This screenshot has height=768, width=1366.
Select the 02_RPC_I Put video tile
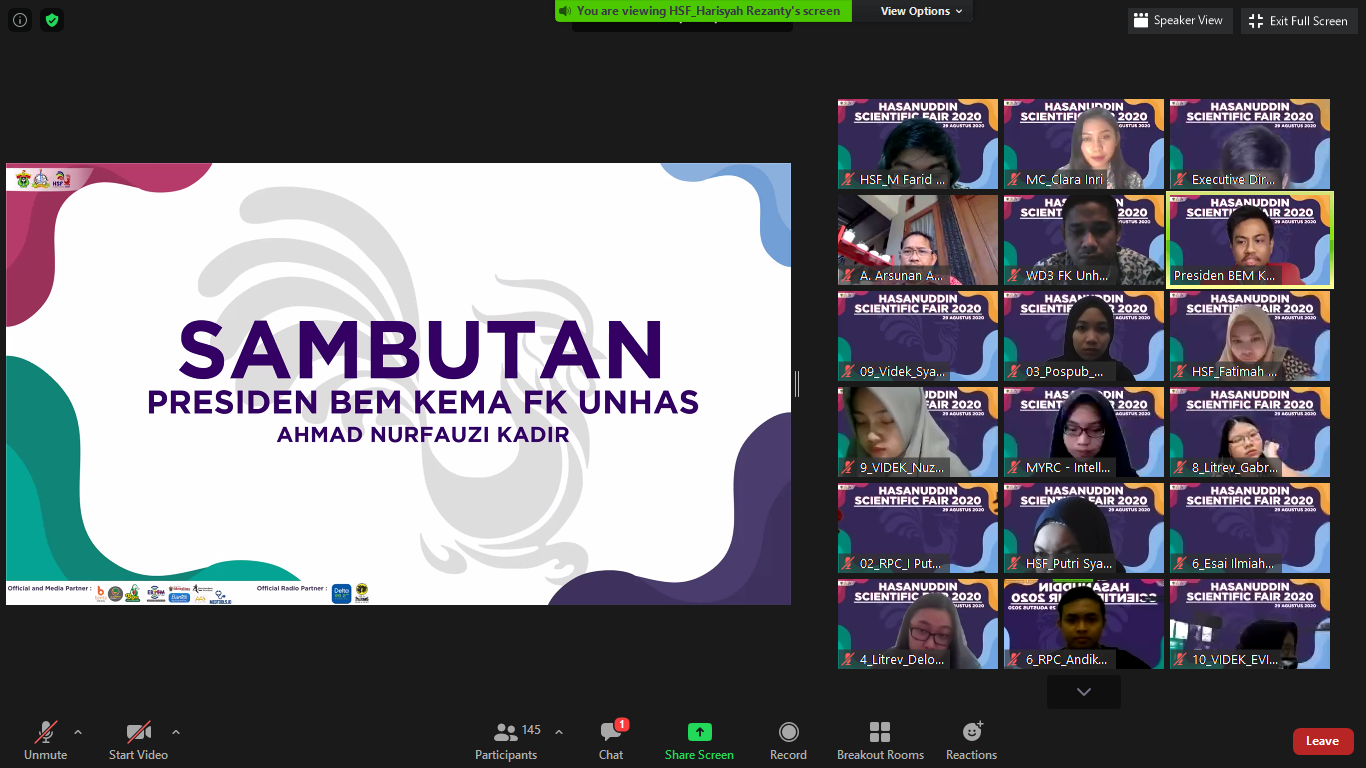point(918,528)
